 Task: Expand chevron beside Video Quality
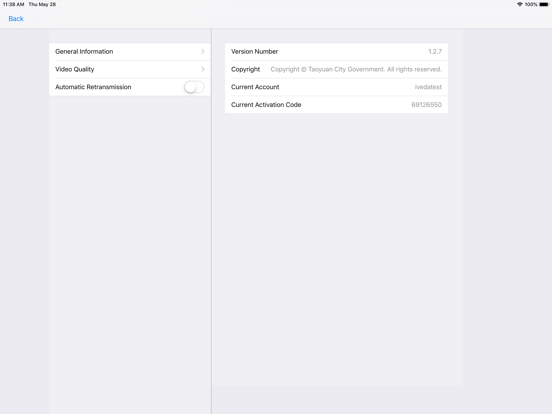203,69
